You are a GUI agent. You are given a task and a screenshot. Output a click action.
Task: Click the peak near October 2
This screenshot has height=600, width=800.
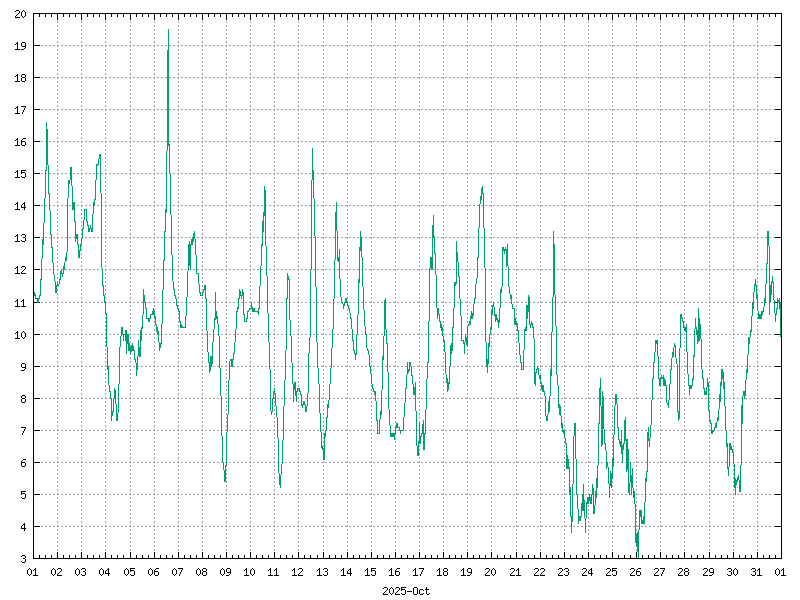(x=47, y=126)
